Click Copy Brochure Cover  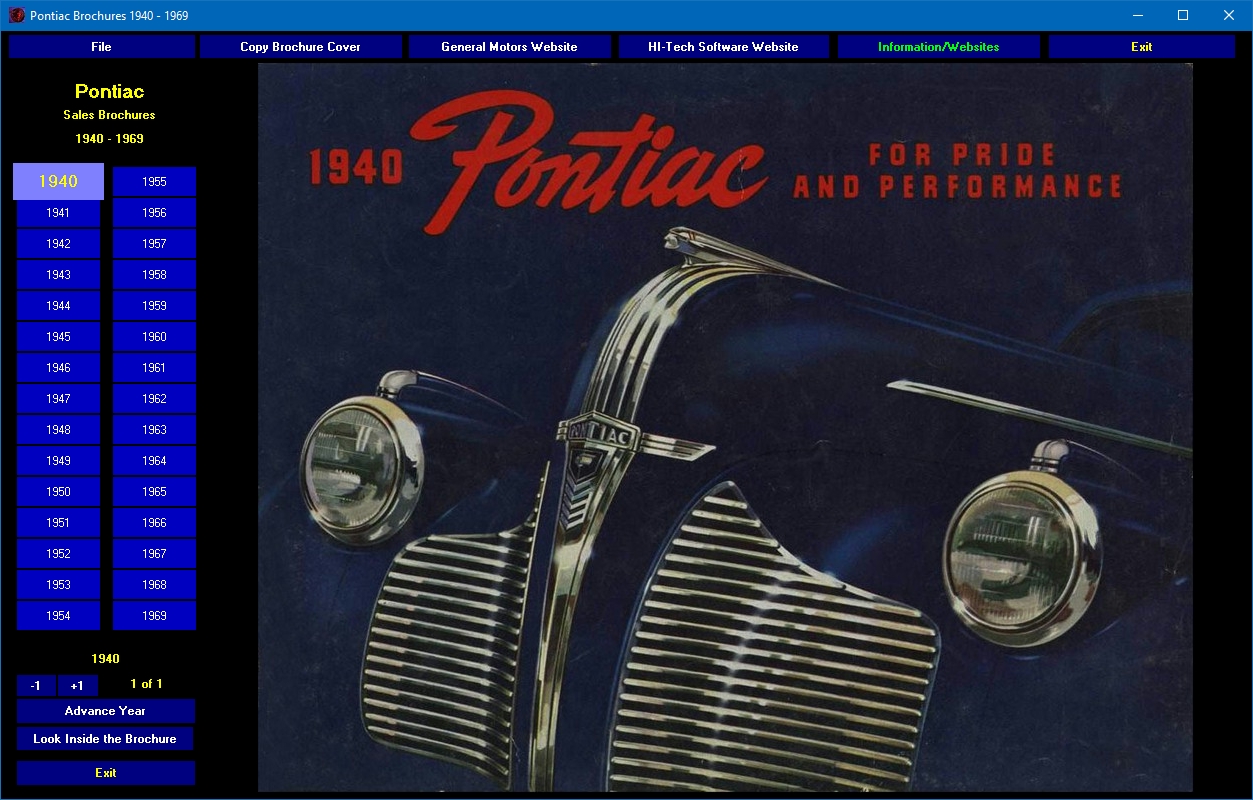click(x=300, y=47)
